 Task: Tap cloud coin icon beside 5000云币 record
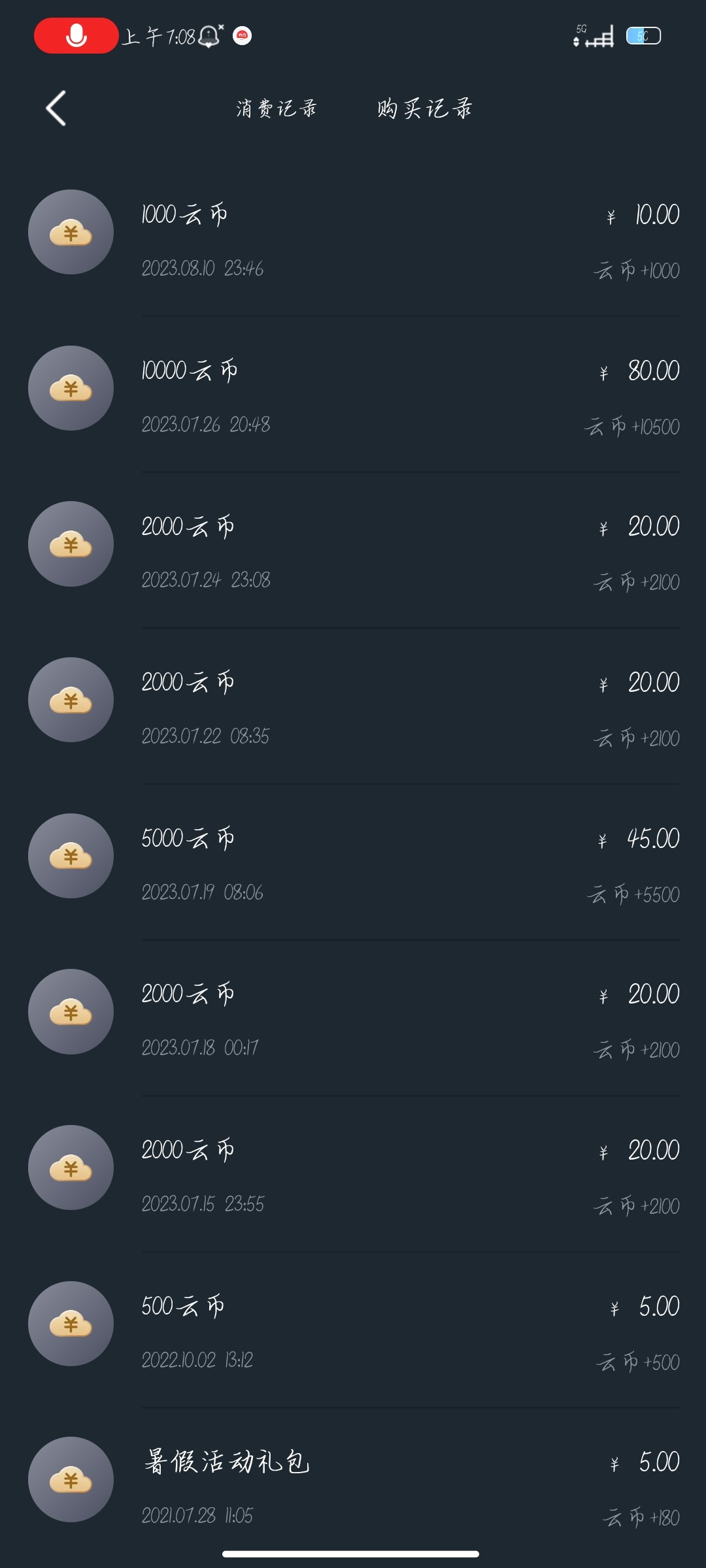coord(71,856)
